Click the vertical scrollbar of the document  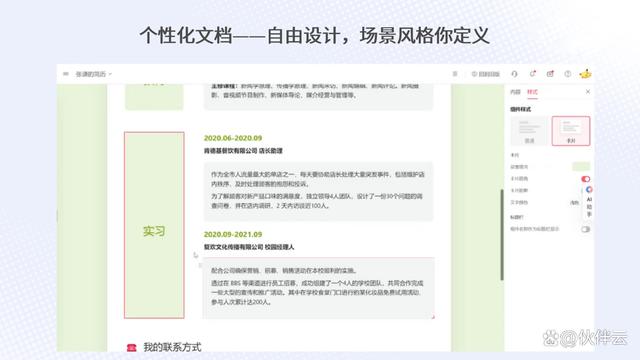pos(502,235)
